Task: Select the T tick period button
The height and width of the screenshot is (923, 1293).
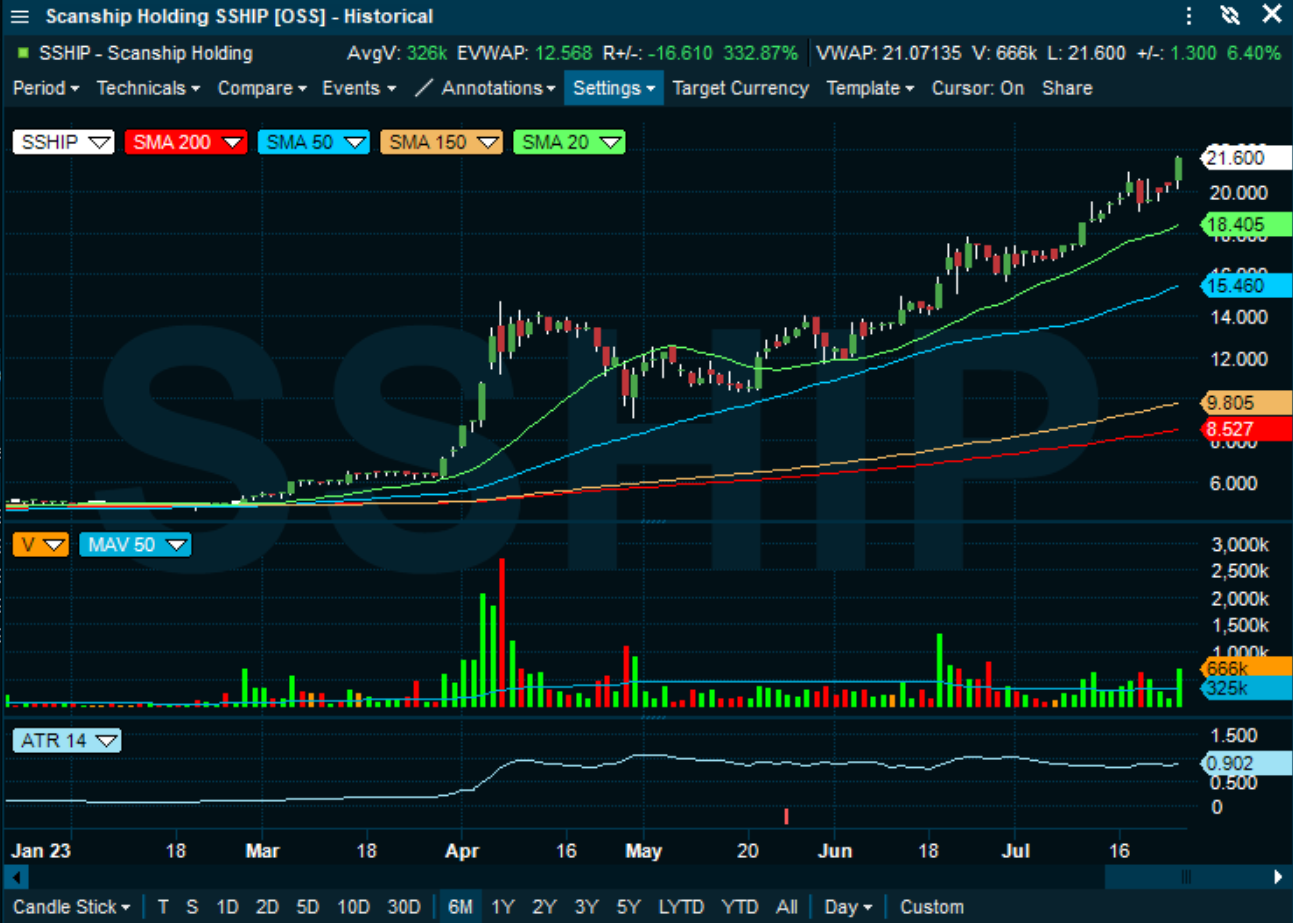Action: point(162,907)
